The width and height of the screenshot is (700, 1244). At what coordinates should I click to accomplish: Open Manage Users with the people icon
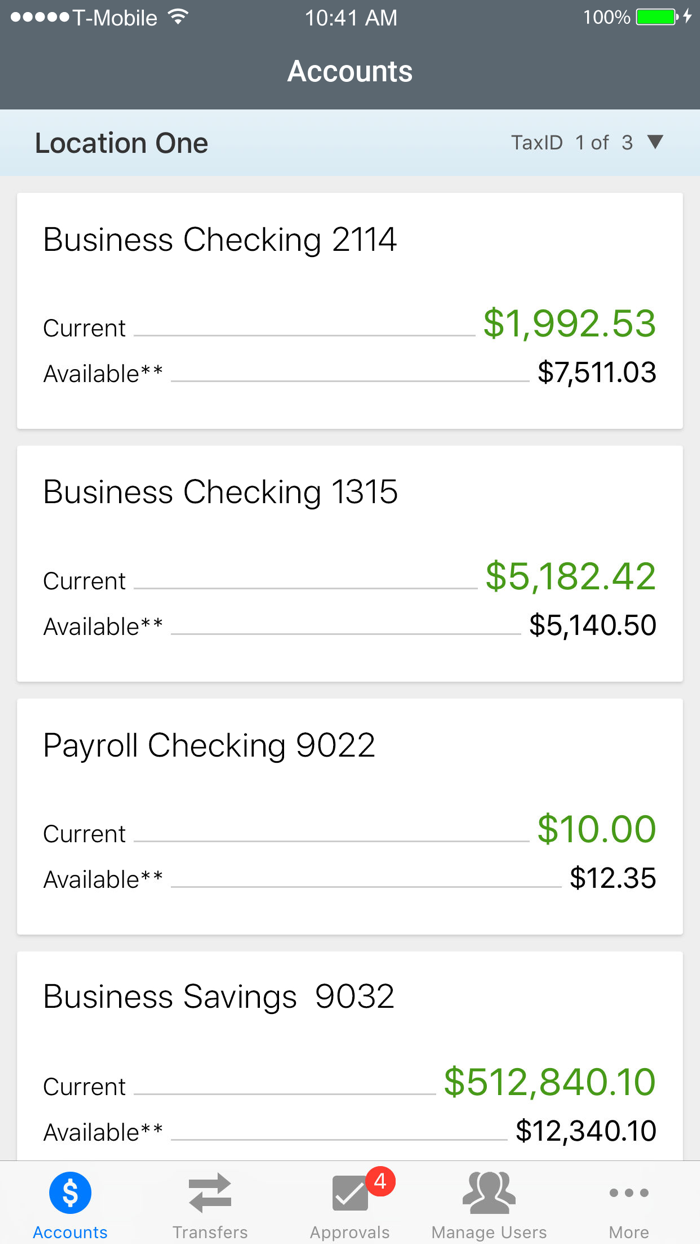coord(489,1192)
